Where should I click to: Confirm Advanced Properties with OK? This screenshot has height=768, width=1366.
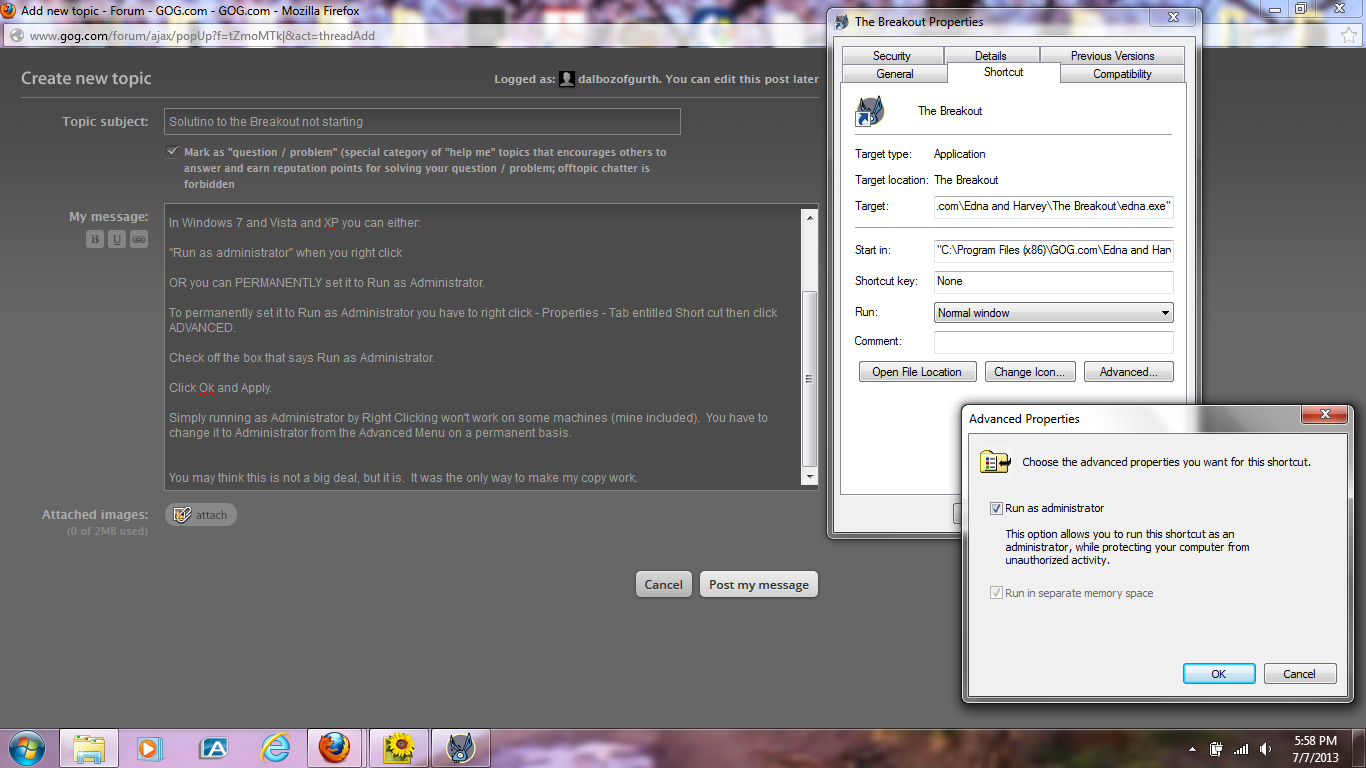coord(1219,674)
